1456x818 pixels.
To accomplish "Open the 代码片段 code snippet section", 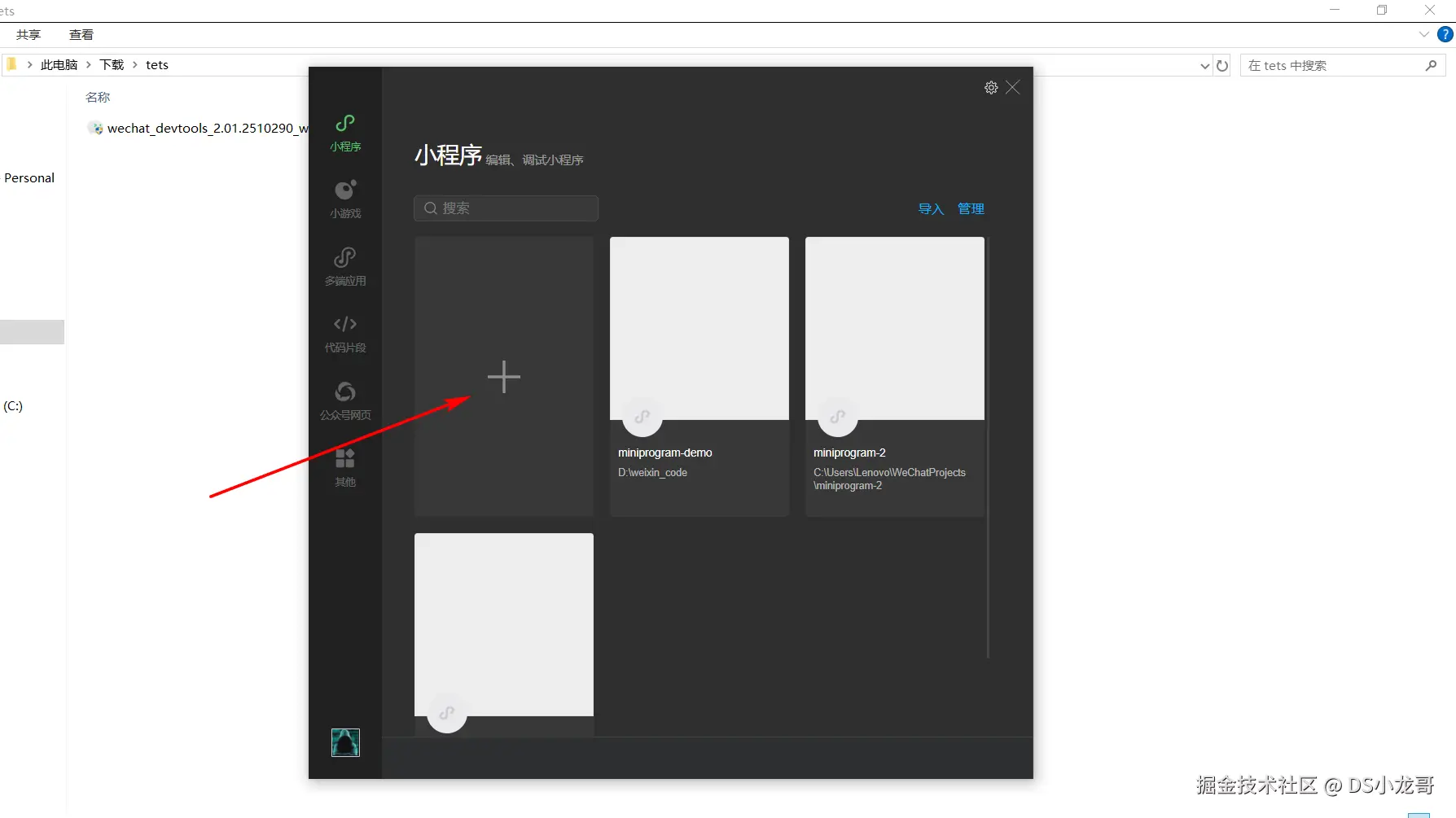I will click(345, 334).
